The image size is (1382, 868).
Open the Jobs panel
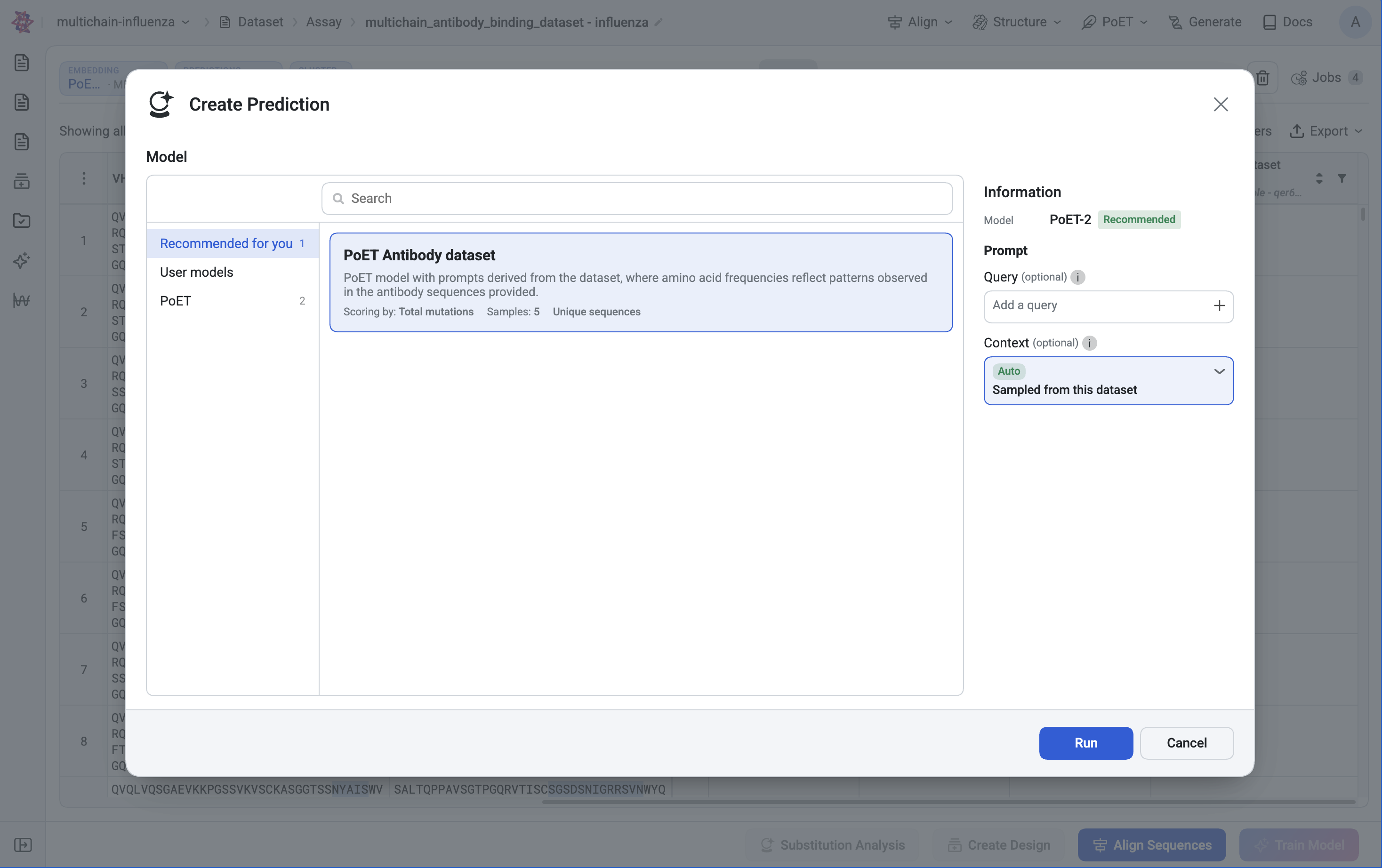pyautogui.click(x=1326, y=78)
